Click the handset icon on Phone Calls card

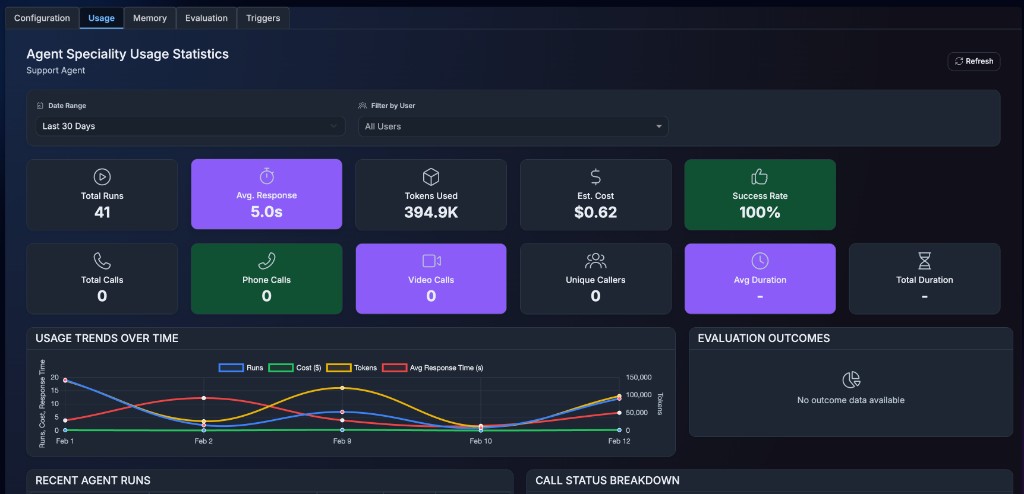point(266,261)
